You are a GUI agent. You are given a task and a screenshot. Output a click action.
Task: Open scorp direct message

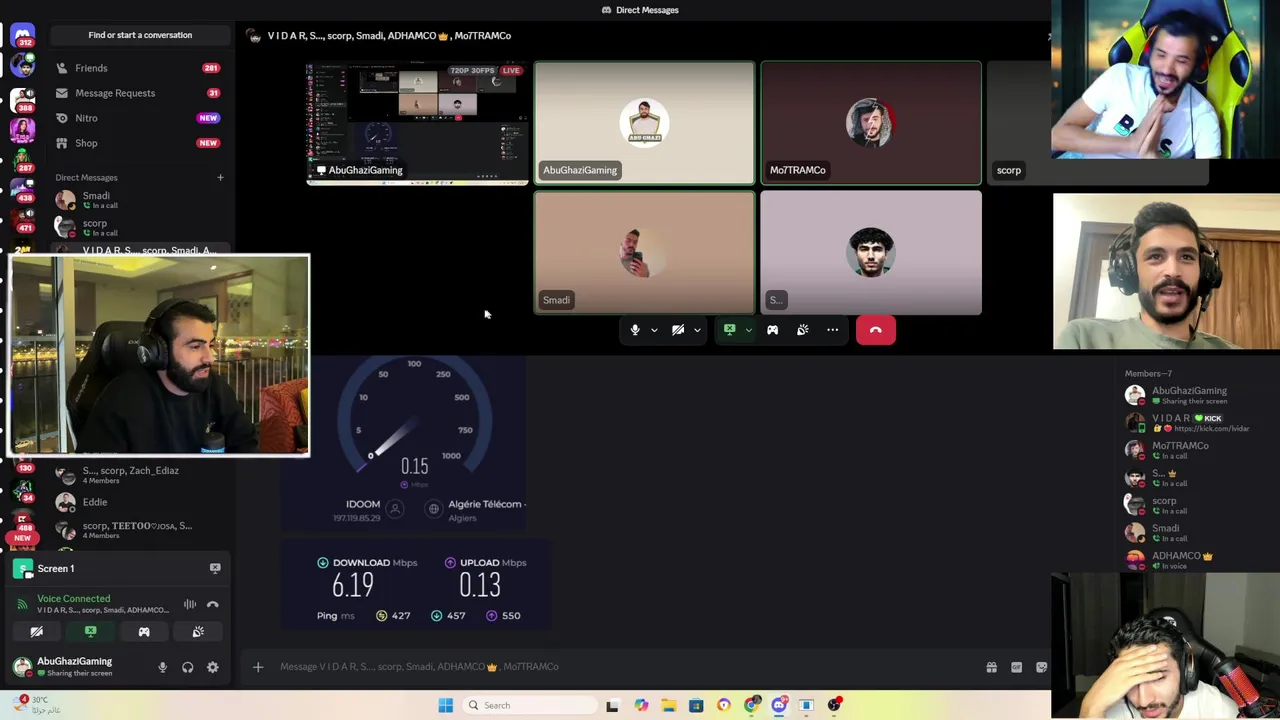pyautogui.click(x=138, y=227)
